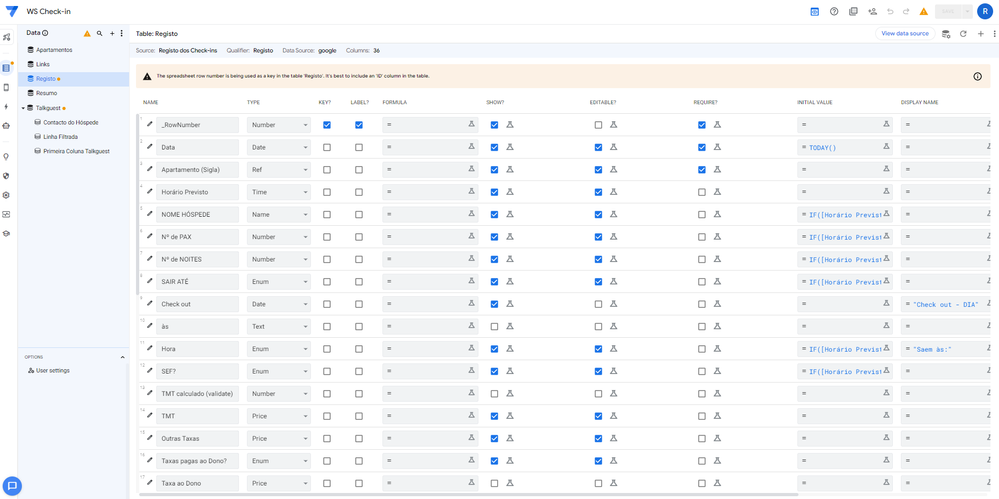Regenerate table schema refresh icon

click(x=963, y=34)
